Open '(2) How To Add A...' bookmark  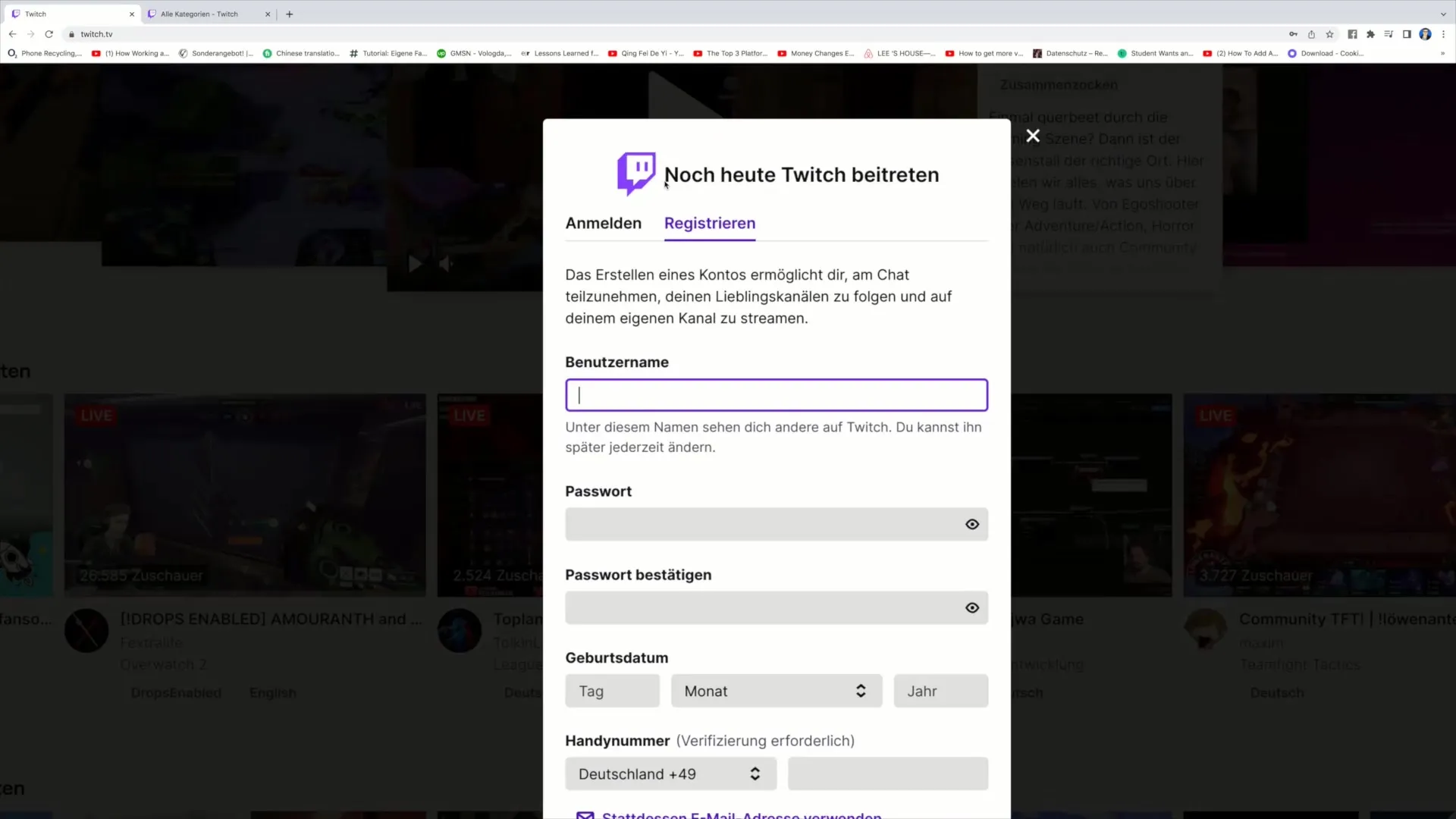point(1241,54)
